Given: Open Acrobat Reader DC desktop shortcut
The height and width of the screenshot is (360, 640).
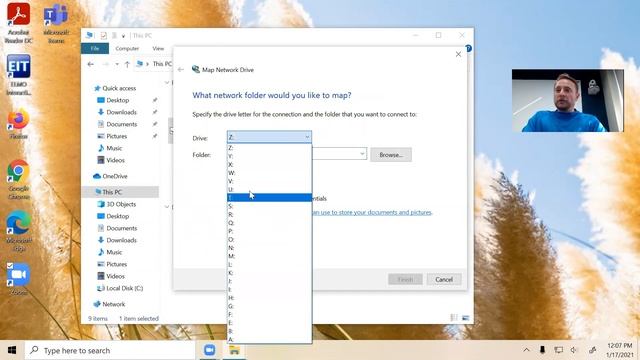Looking at the screenshot, I should click(18, 22).
